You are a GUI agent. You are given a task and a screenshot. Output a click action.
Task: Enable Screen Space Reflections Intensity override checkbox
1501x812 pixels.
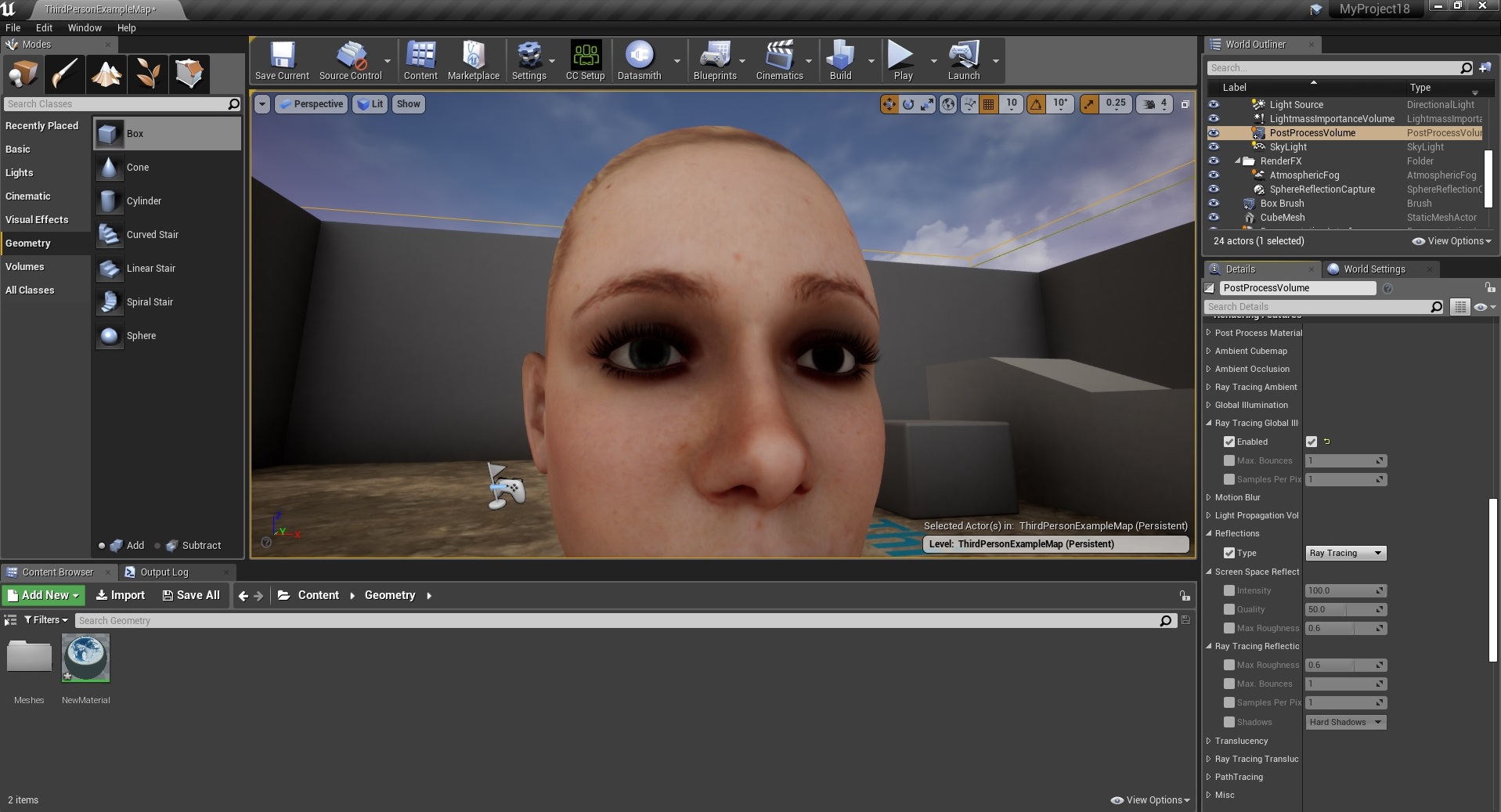point(1229,590)
